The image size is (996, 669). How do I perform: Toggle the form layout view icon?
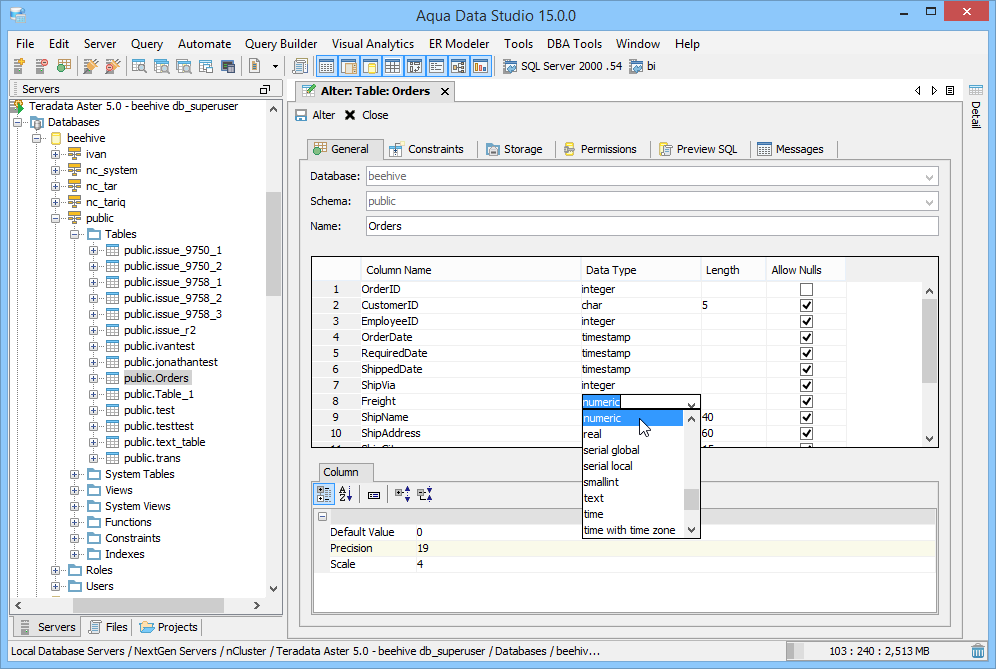coord(436,65)
